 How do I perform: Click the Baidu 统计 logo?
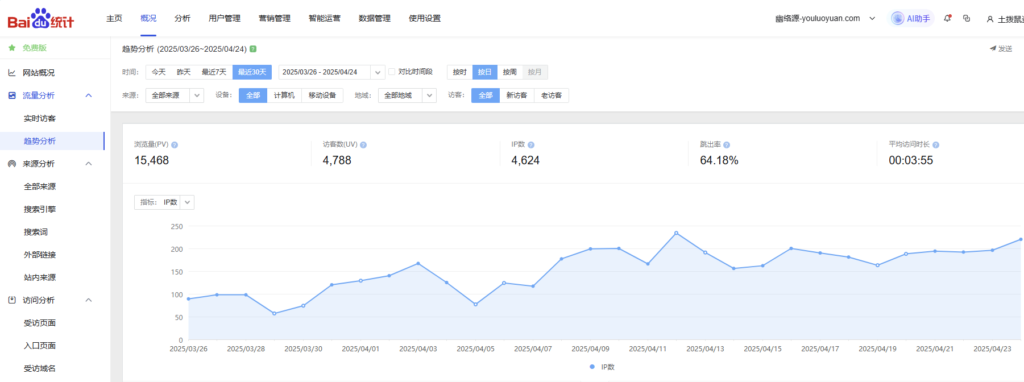pos(40,18)
